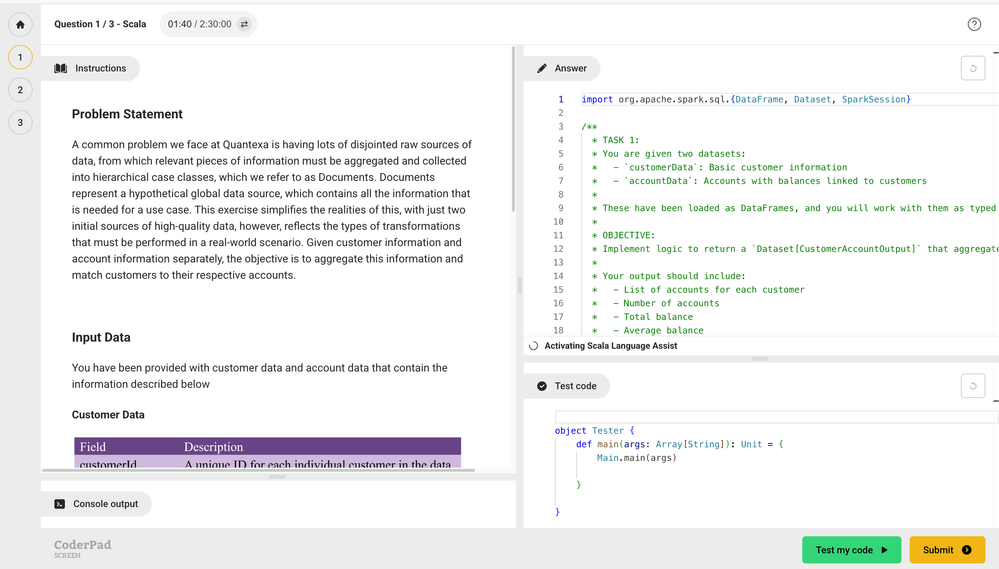The width and height of the screenshot is (999, 569).
Task: Click the divider handle above Console output
Action: (278, 477)
